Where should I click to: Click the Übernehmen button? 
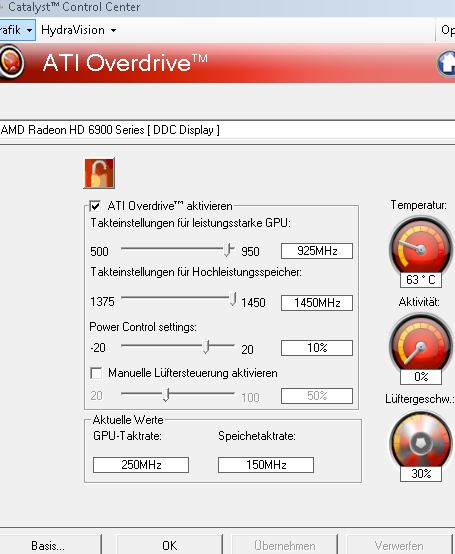tap(285, 545)
